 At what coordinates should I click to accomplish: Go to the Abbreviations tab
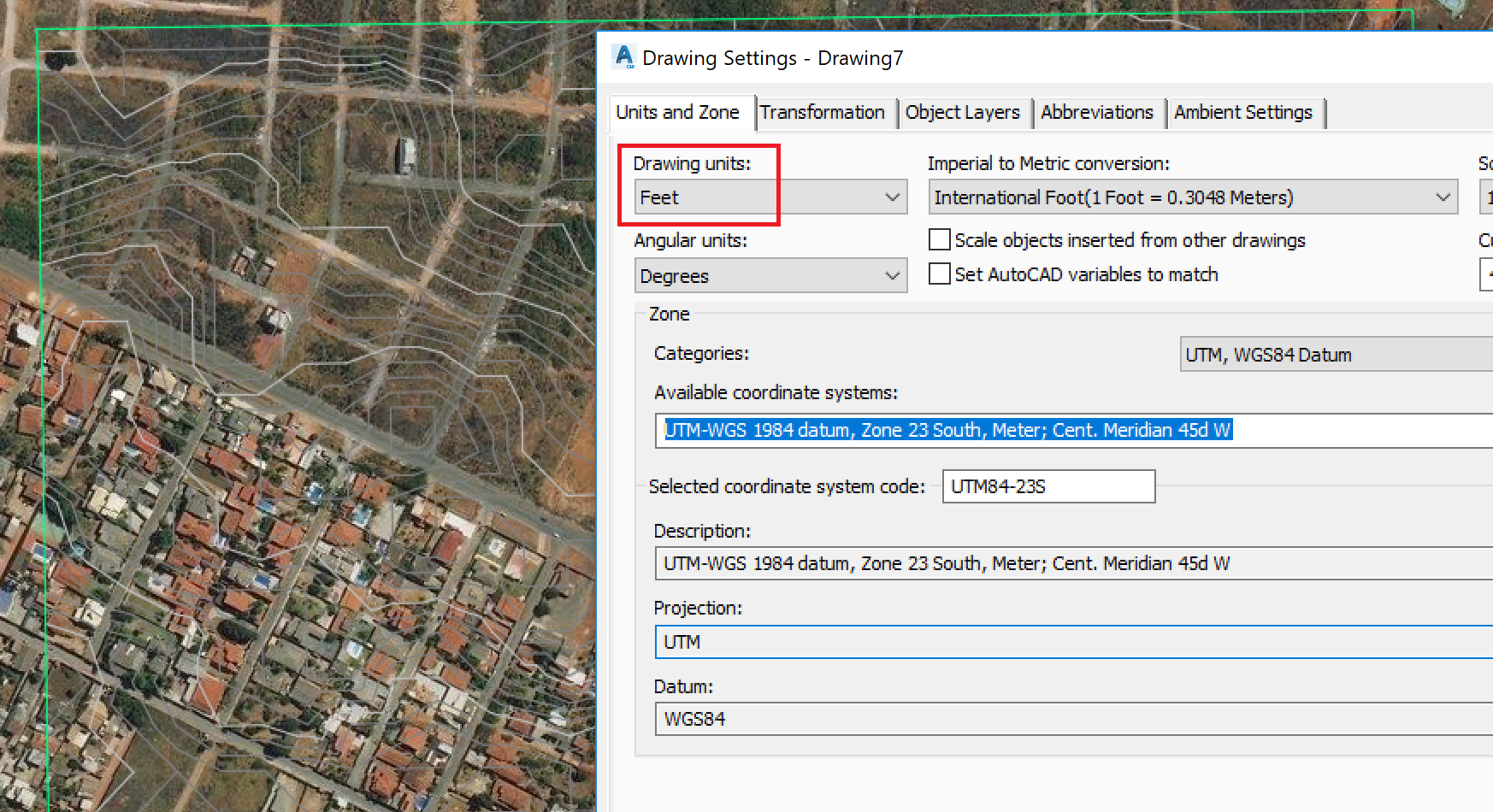(x=1096, y=113)
